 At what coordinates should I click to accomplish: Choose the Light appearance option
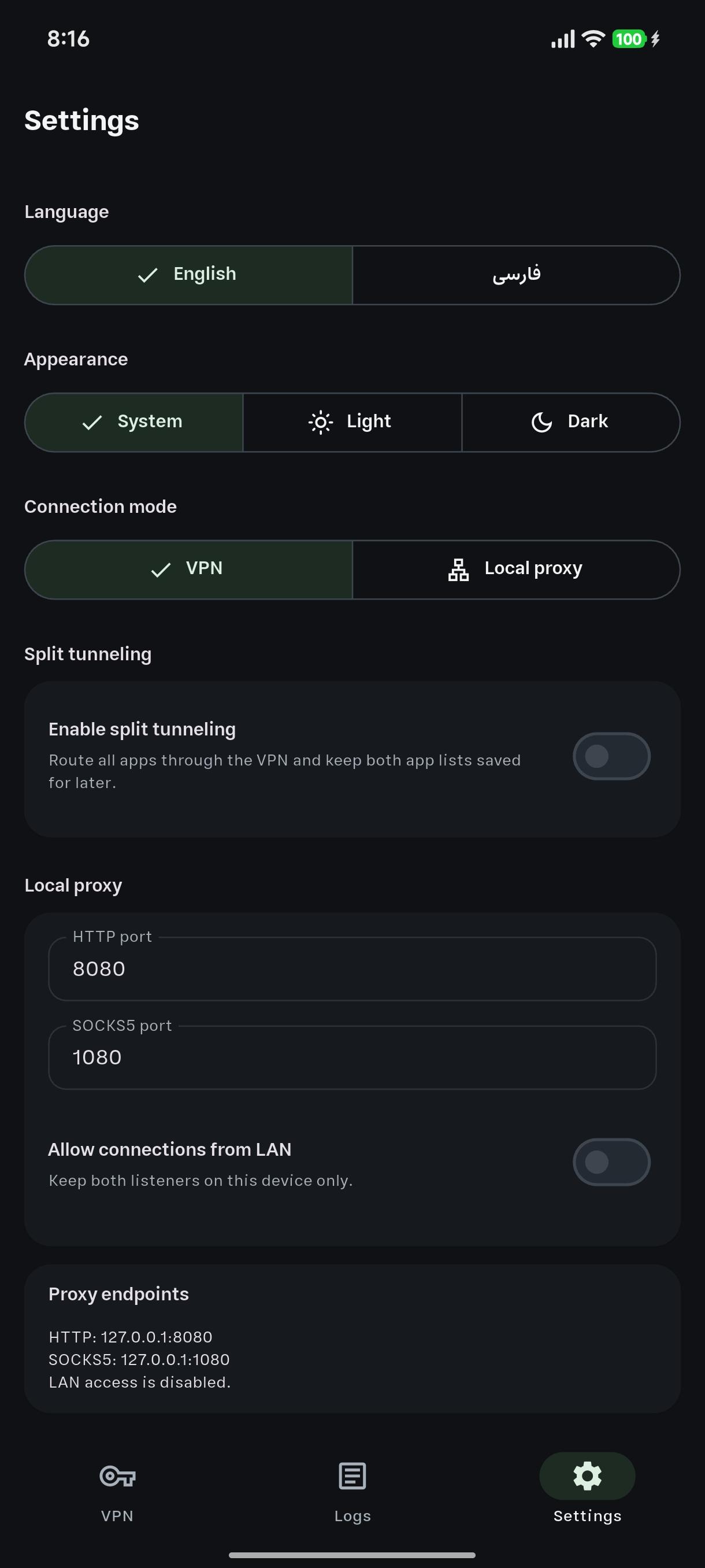tap(352, 422)
